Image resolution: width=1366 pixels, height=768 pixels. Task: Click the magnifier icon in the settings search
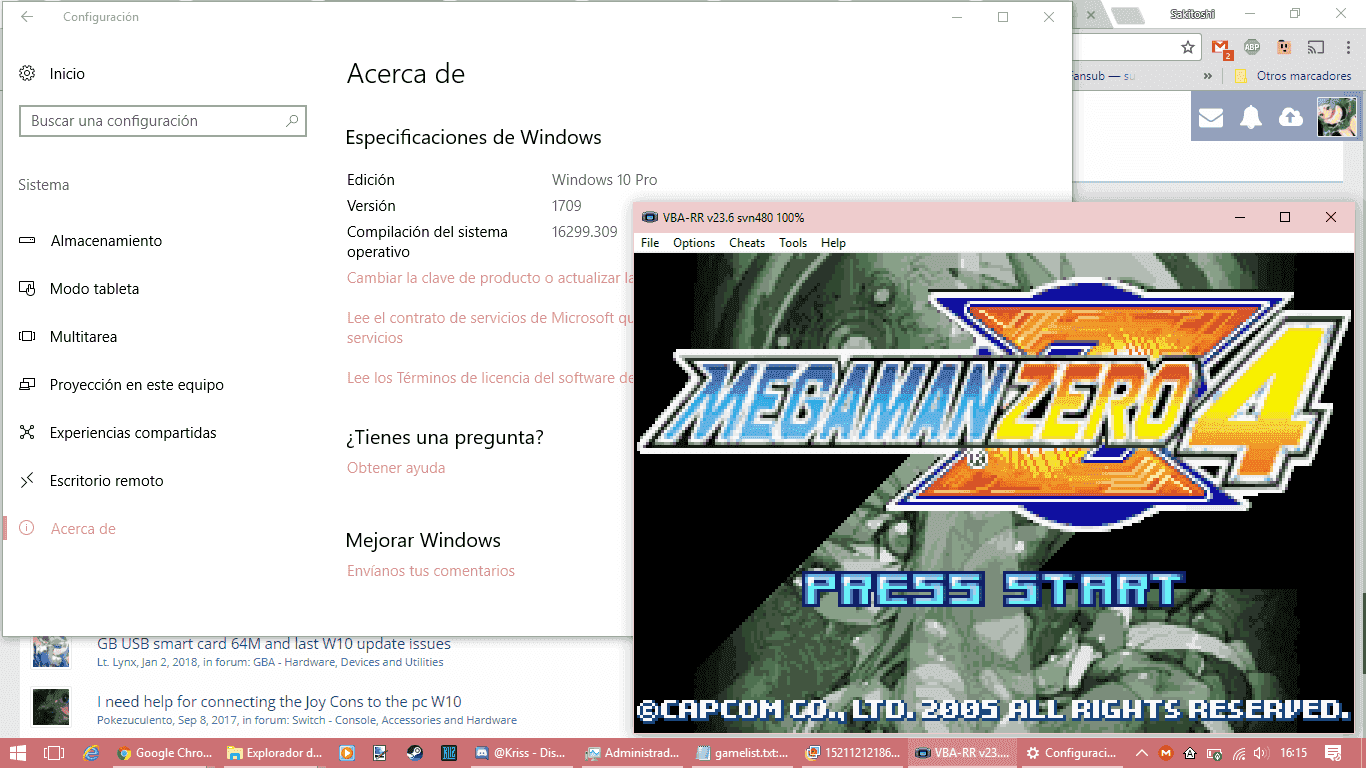tap(292, 121)
